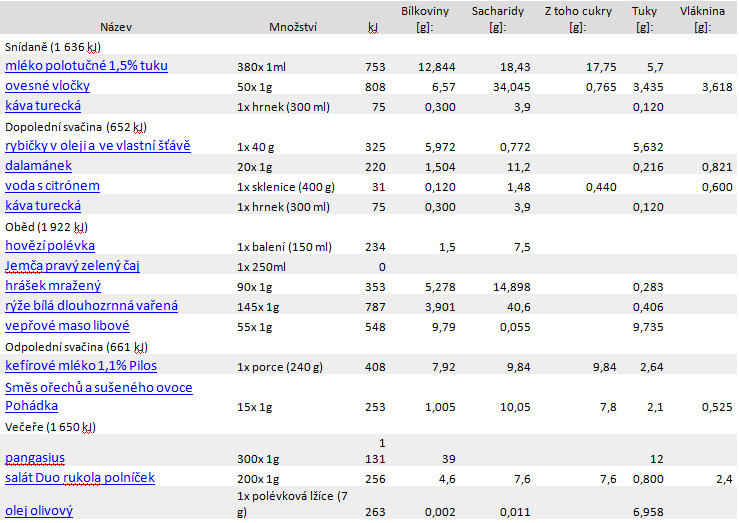Click the 1x polévková lžíce (7 g) cell
The image size is (739, 523).
click(292, 504)
